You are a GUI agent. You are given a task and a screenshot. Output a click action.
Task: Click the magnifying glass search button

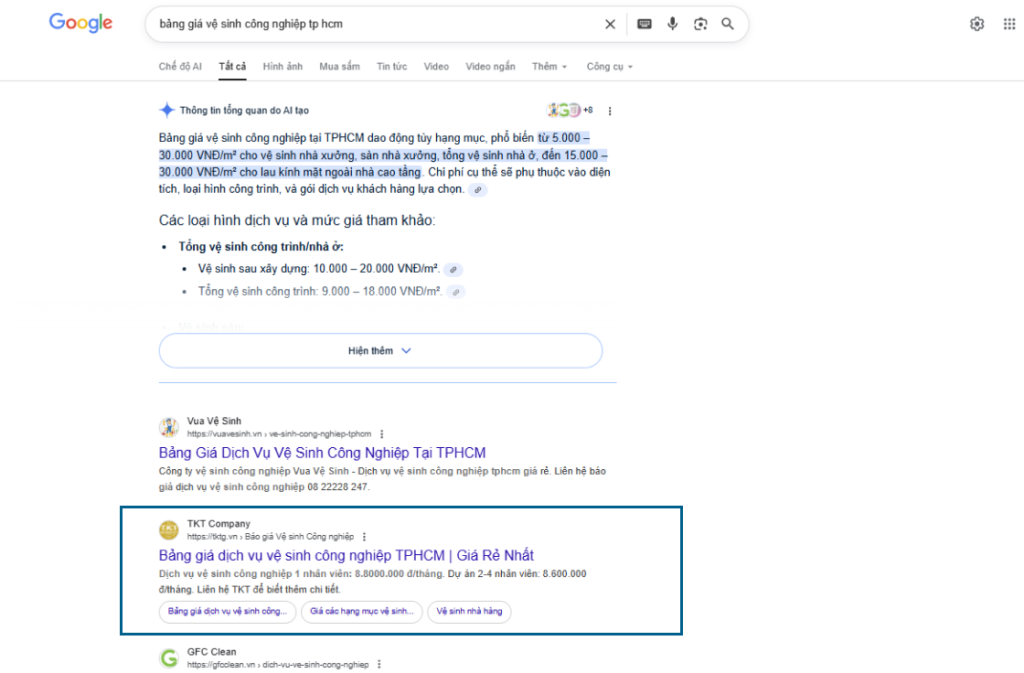tap(728, 24)
